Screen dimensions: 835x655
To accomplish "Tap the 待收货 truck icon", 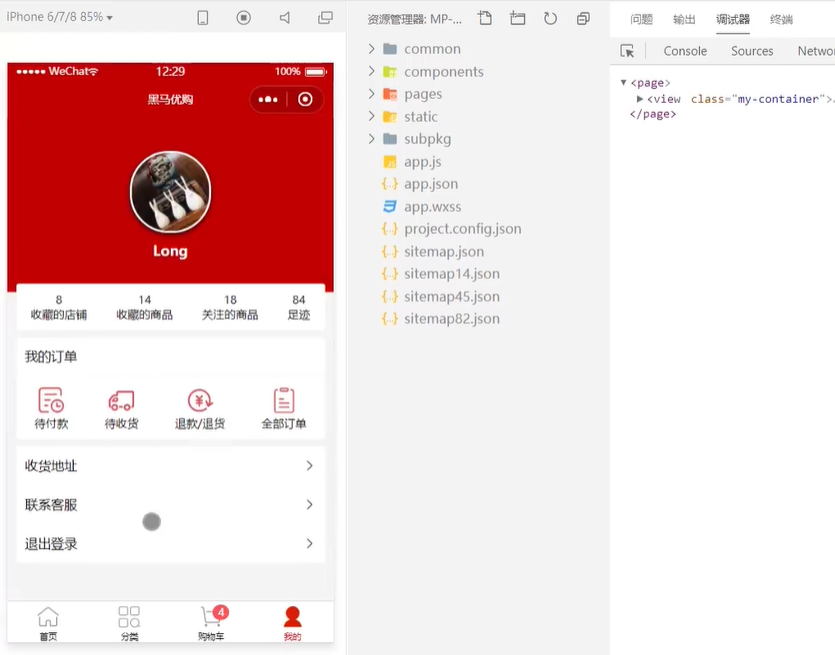I will (121, 400).
